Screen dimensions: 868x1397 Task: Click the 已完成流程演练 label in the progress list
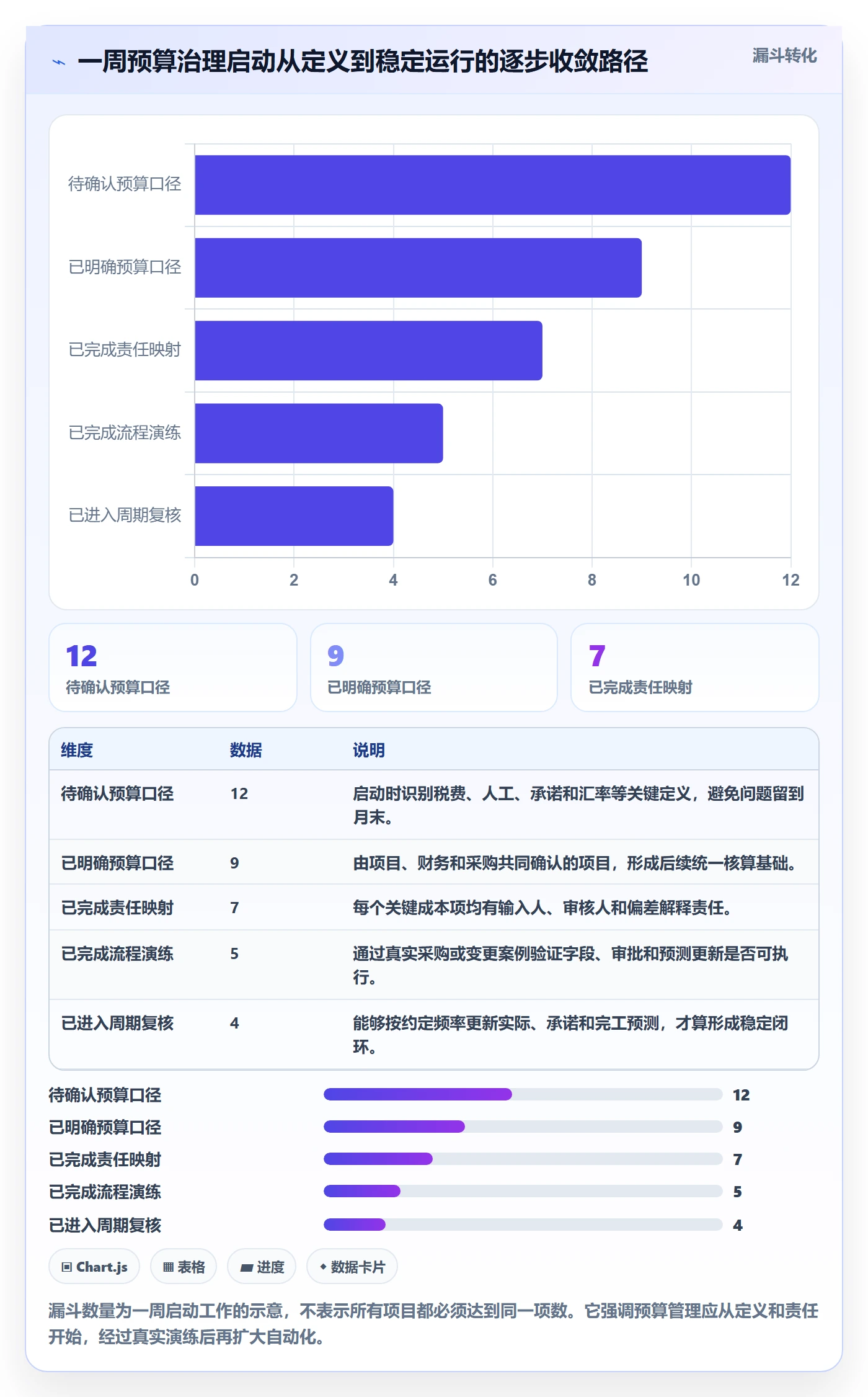coord(105,1192)
